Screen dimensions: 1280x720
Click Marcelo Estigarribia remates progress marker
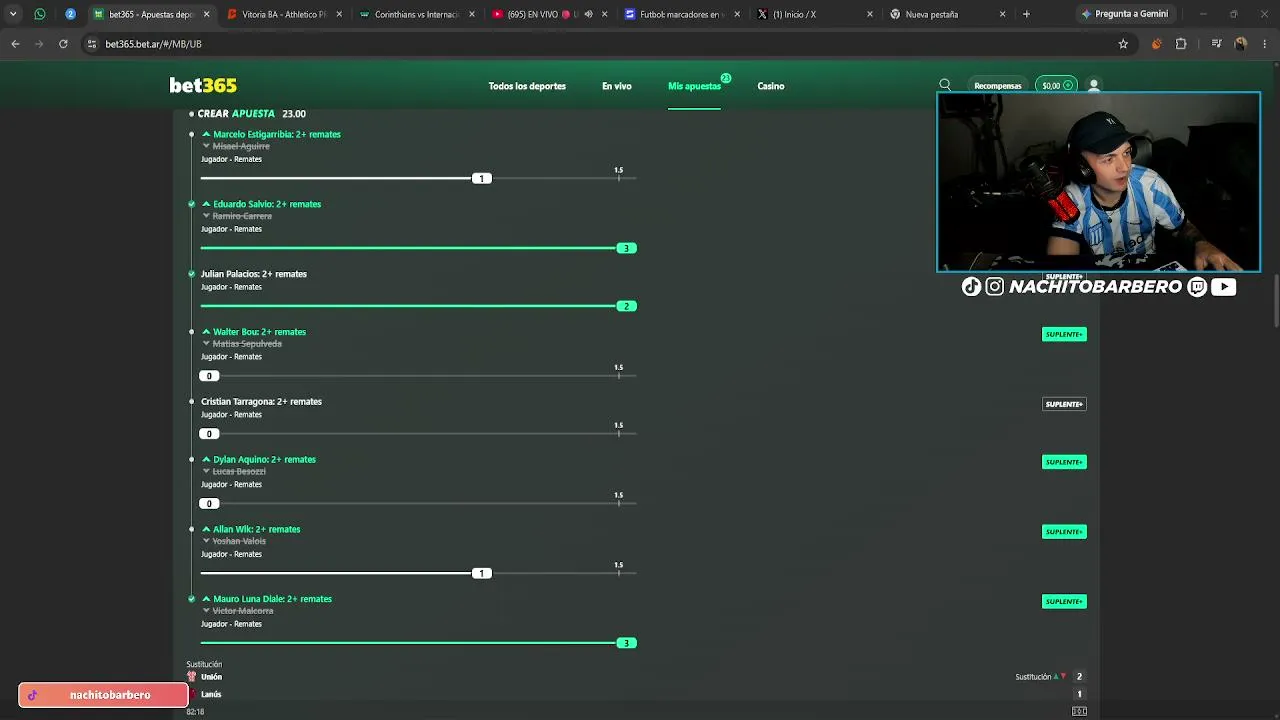(x=481, y=179)
